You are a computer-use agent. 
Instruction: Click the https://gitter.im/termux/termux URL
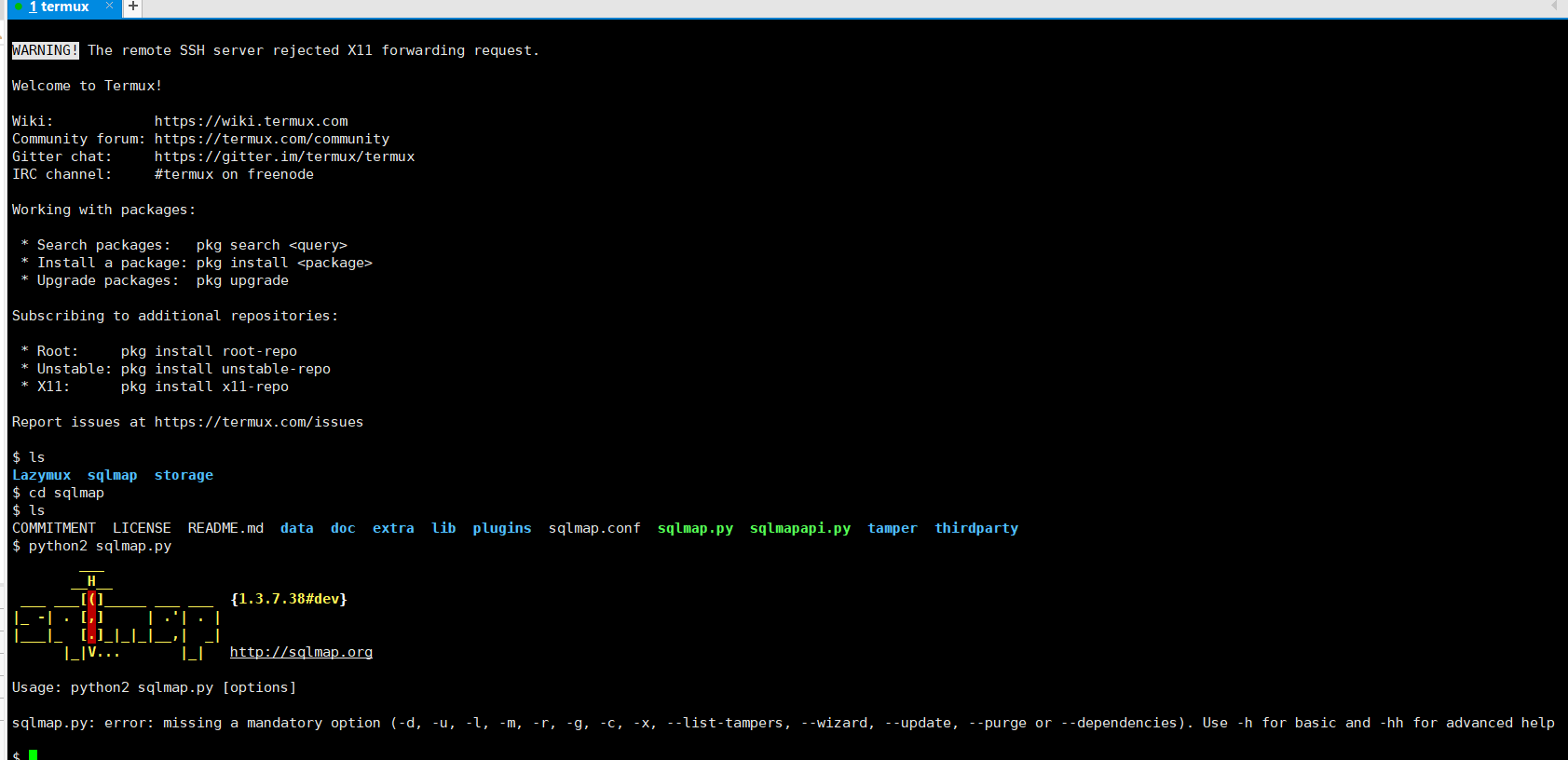point(284,156)
